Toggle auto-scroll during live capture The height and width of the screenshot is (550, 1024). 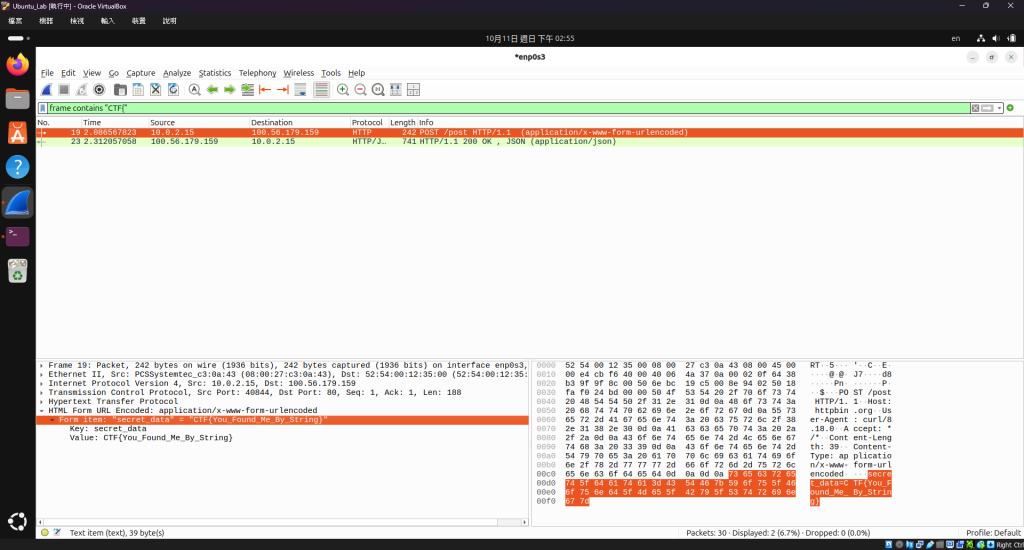300,90
